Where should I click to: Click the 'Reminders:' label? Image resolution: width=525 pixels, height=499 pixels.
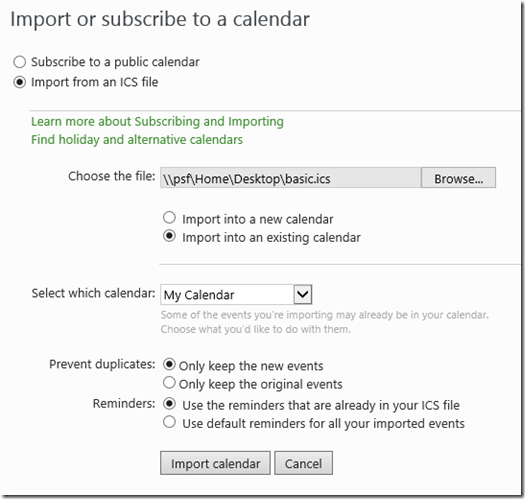pos(124,404)
